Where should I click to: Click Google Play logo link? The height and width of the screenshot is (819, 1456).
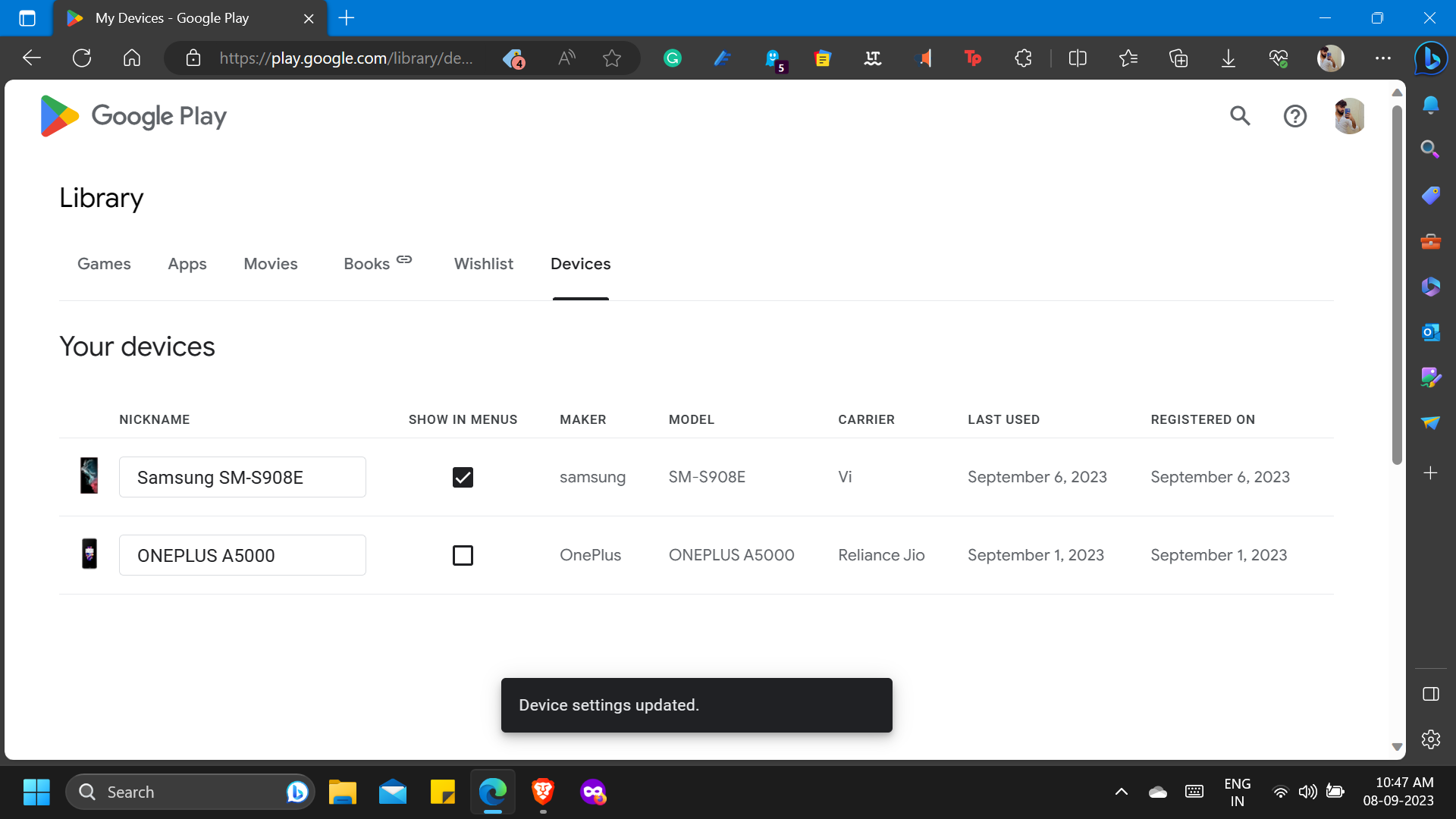(133, 116)
